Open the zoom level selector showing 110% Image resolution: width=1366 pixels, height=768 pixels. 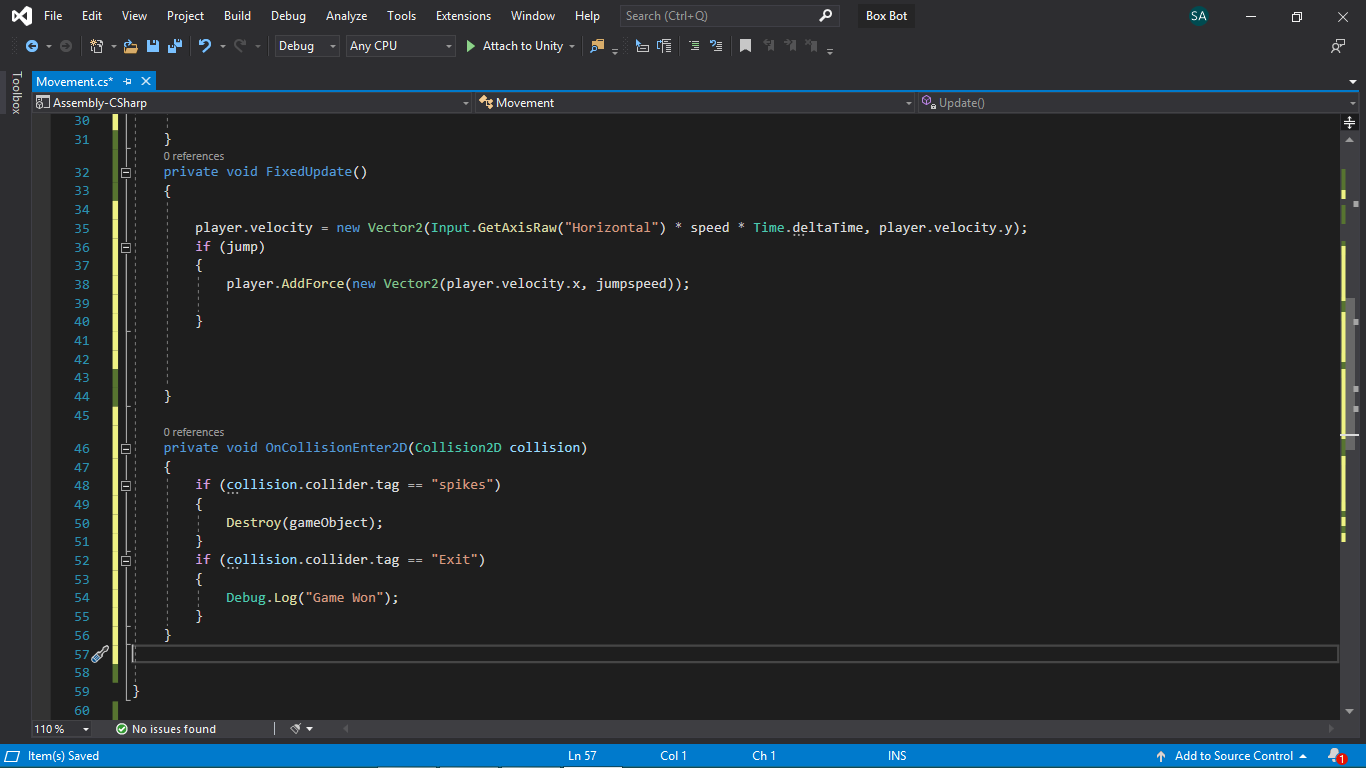(60, 728)
